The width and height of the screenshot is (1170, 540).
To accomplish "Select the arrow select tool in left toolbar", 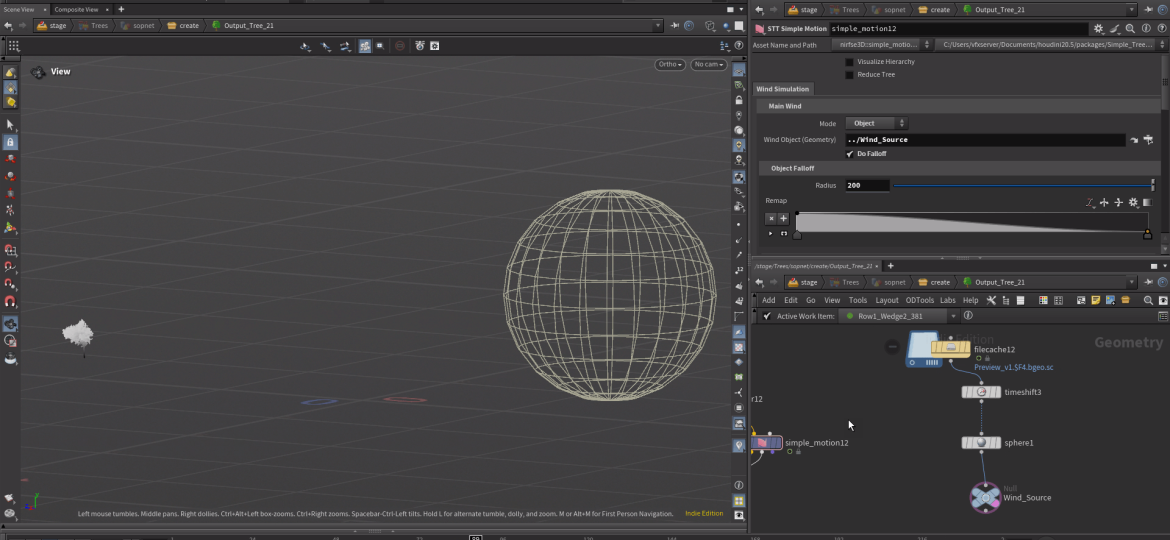I will pyautogui.click(x=10, y=125).
